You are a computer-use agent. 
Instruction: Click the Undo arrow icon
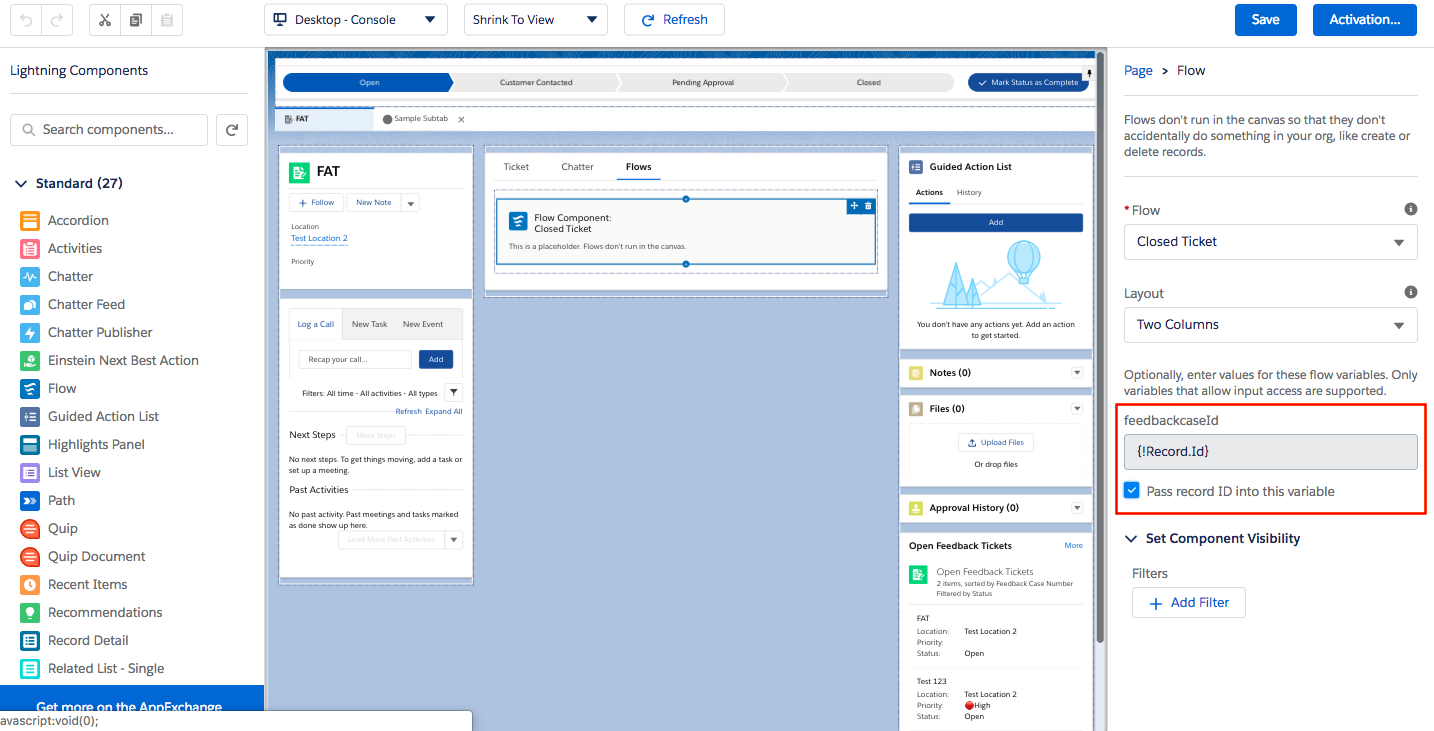[x=27, y=20]
